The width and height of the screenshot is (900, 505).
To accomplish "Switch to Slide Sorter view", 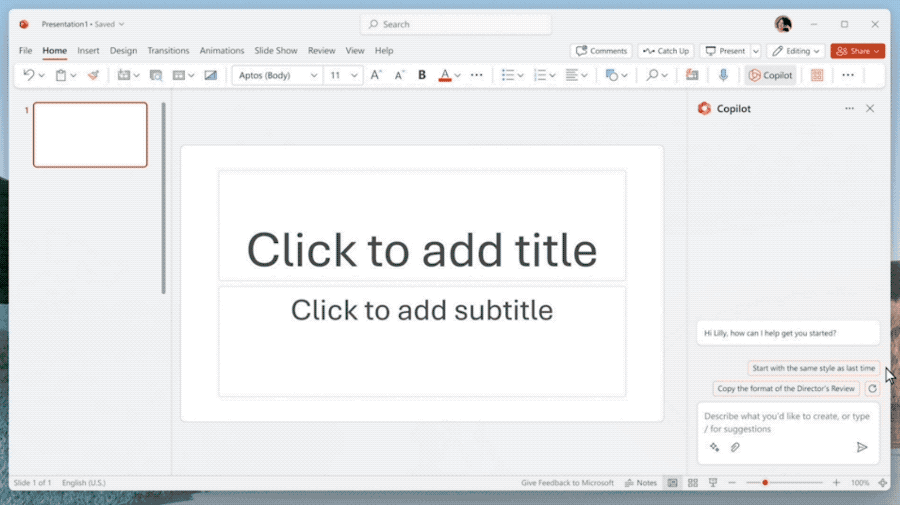I will (692, 483).
